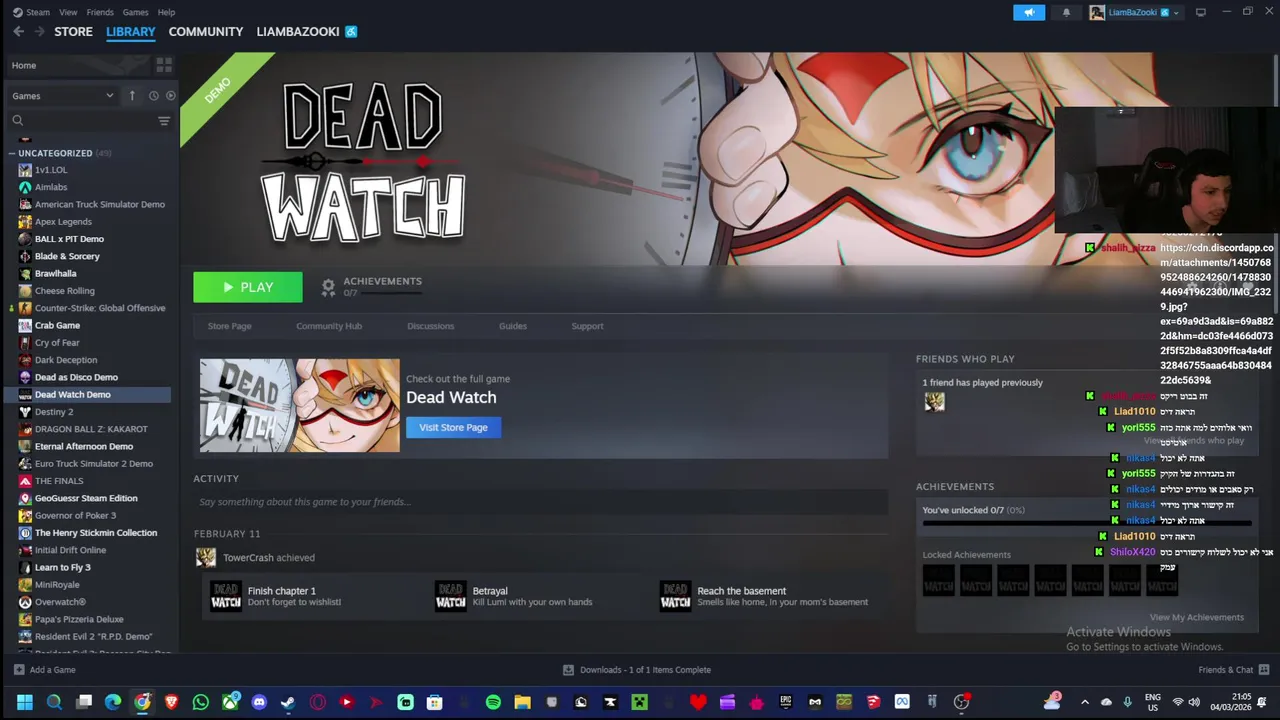Expand LiamBaZooki account dropdown arrow
This screenshot has height=720, width=1280.
(x=1176, y=13)
